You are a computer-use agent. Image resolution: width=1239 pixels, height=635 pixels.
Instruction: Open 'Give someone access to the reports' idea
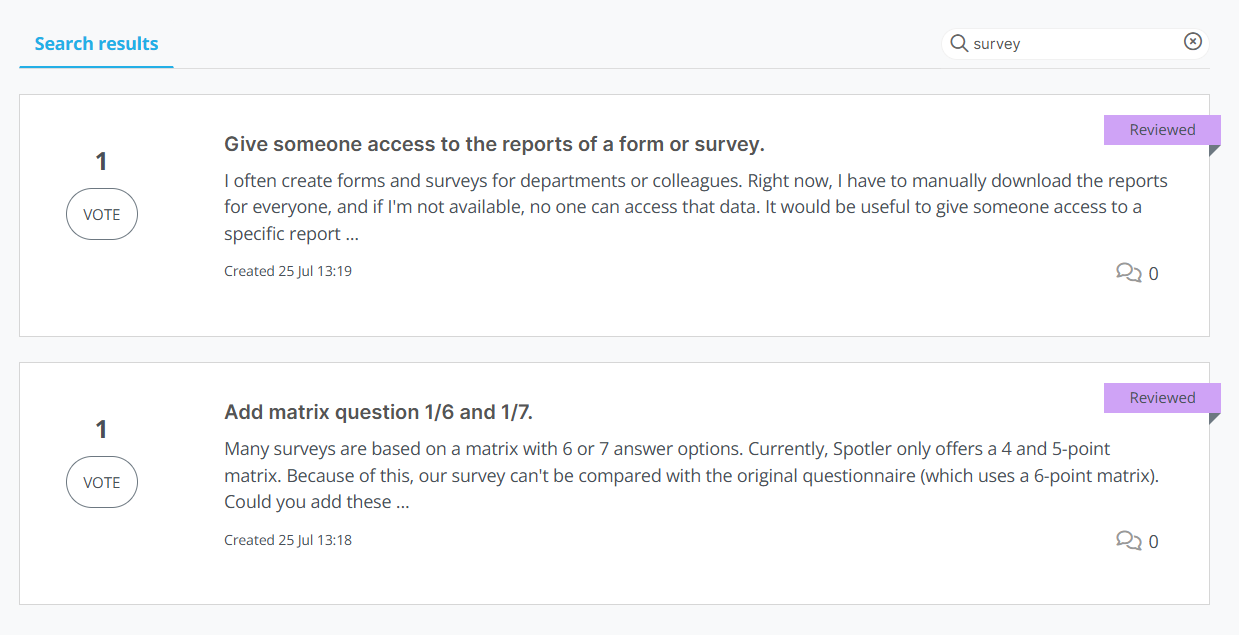[494, 144]
